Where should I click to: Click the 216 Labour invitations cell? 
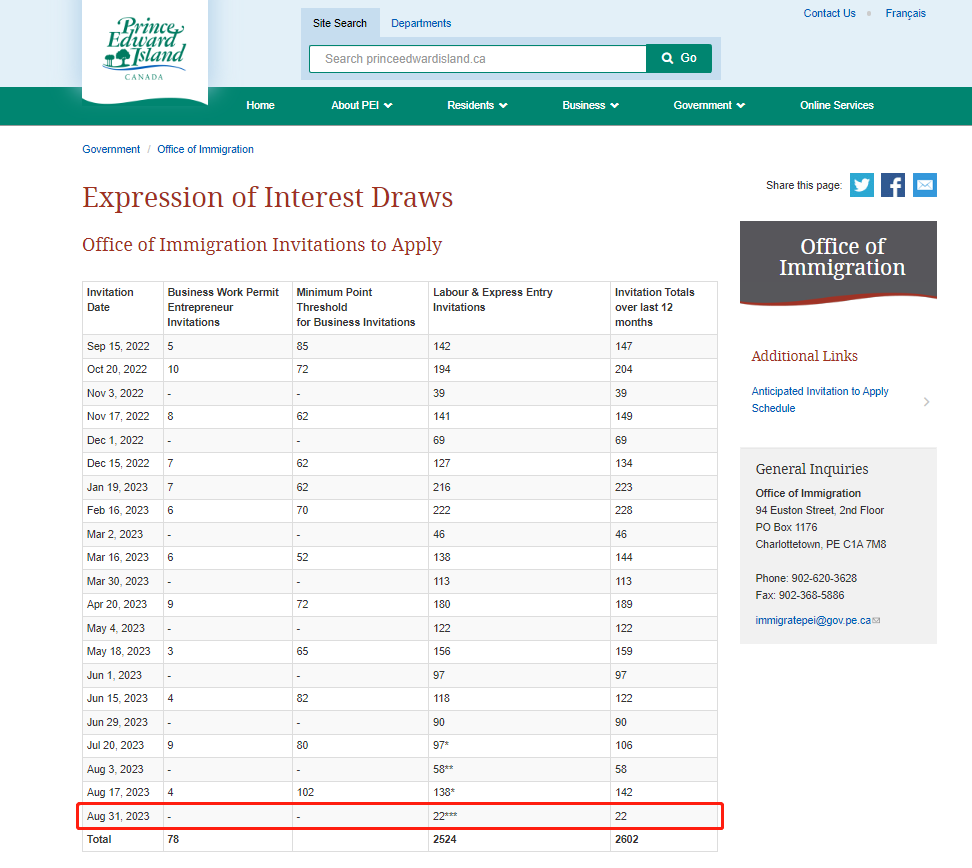tap(519, 487)
